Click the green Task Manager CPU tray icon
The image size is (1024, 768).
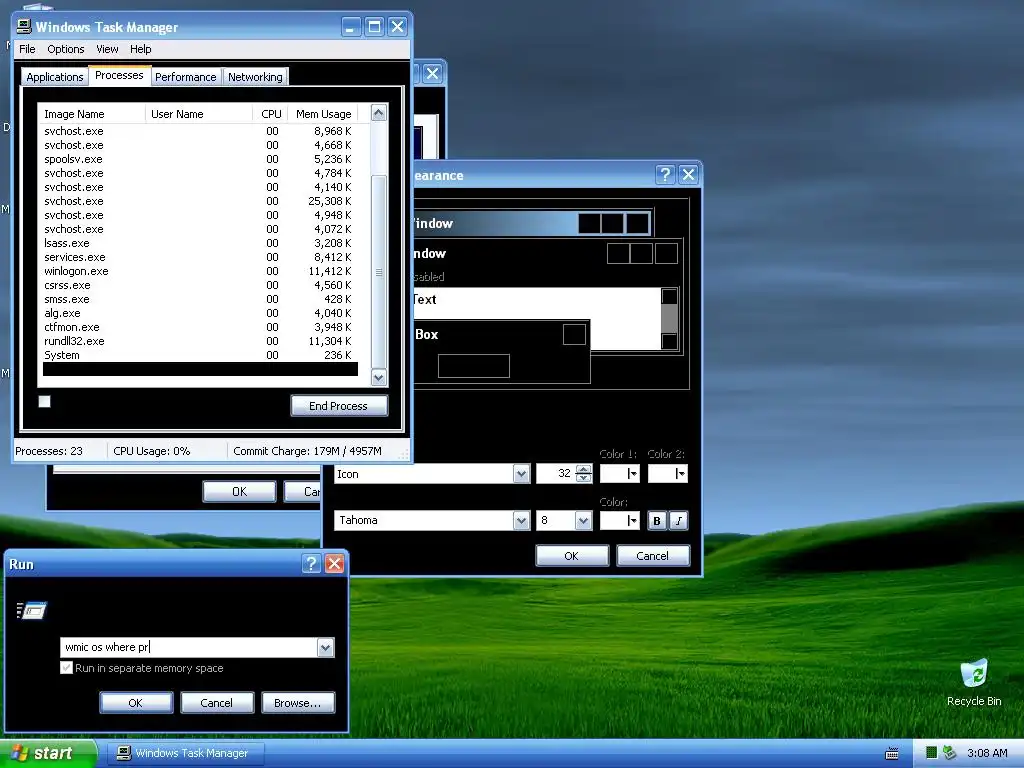click(931, 753)
